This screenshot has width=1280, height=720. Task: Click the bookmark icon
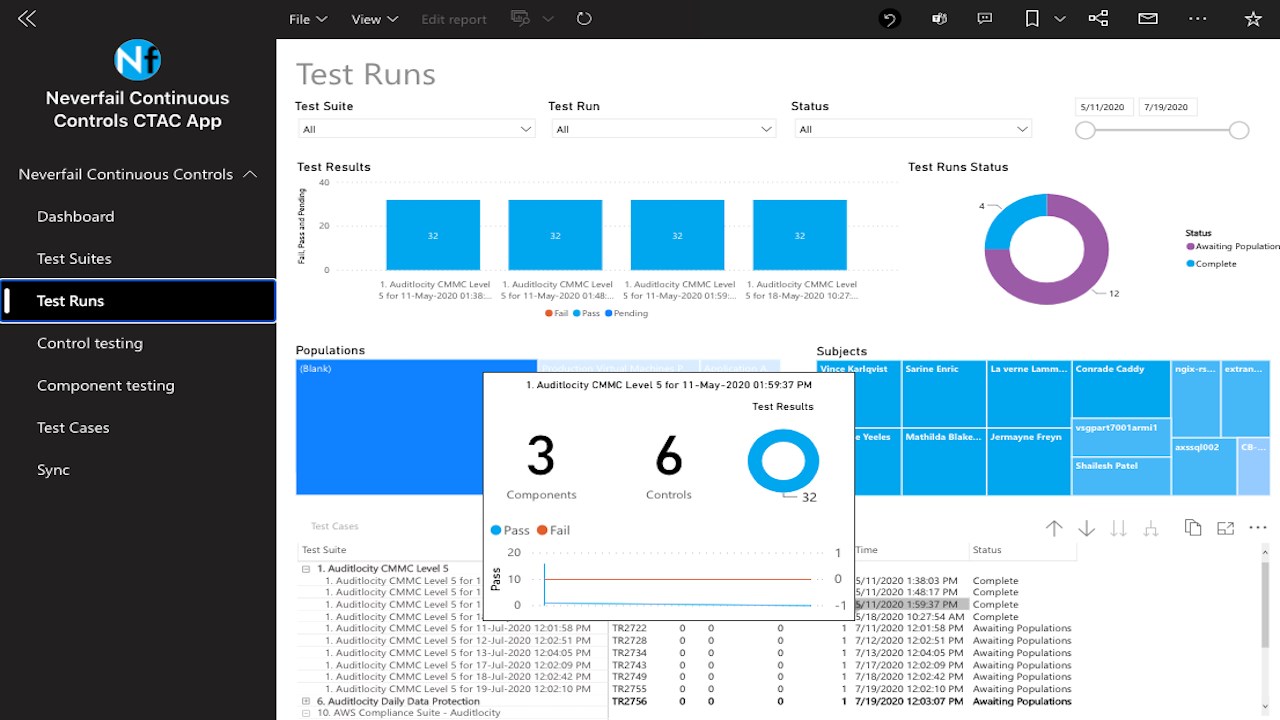click(x=1033, y=19)
